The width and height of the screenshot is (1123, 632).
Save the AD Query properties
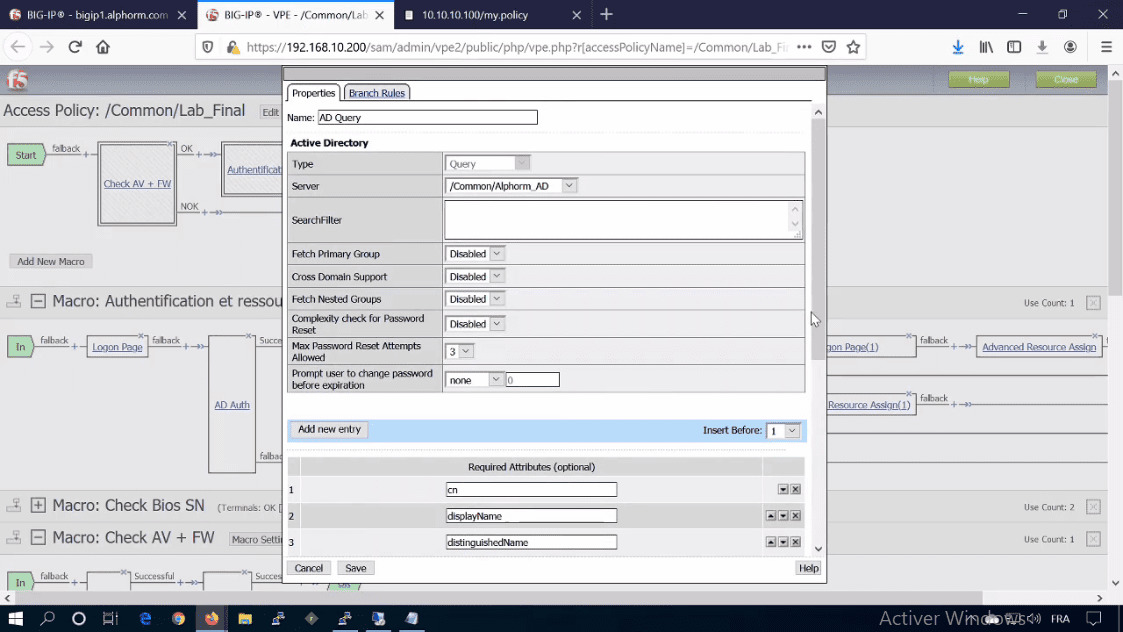click(355, 567)
